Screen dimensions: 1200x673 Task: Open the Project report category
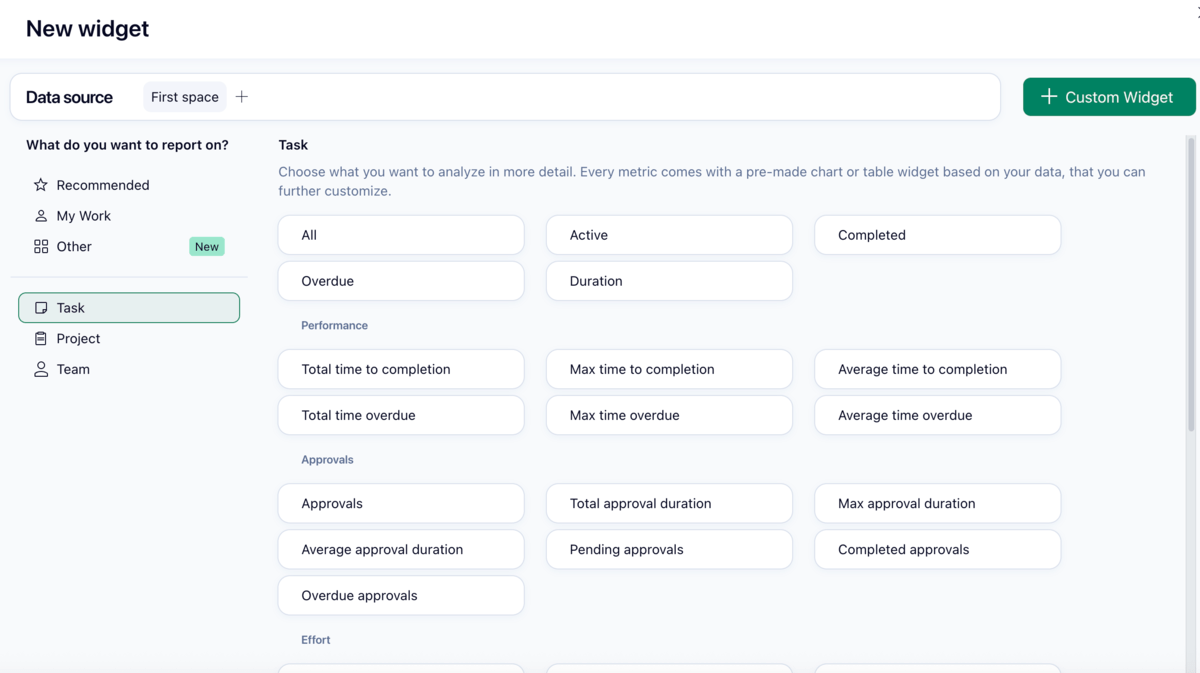(78, 339)
